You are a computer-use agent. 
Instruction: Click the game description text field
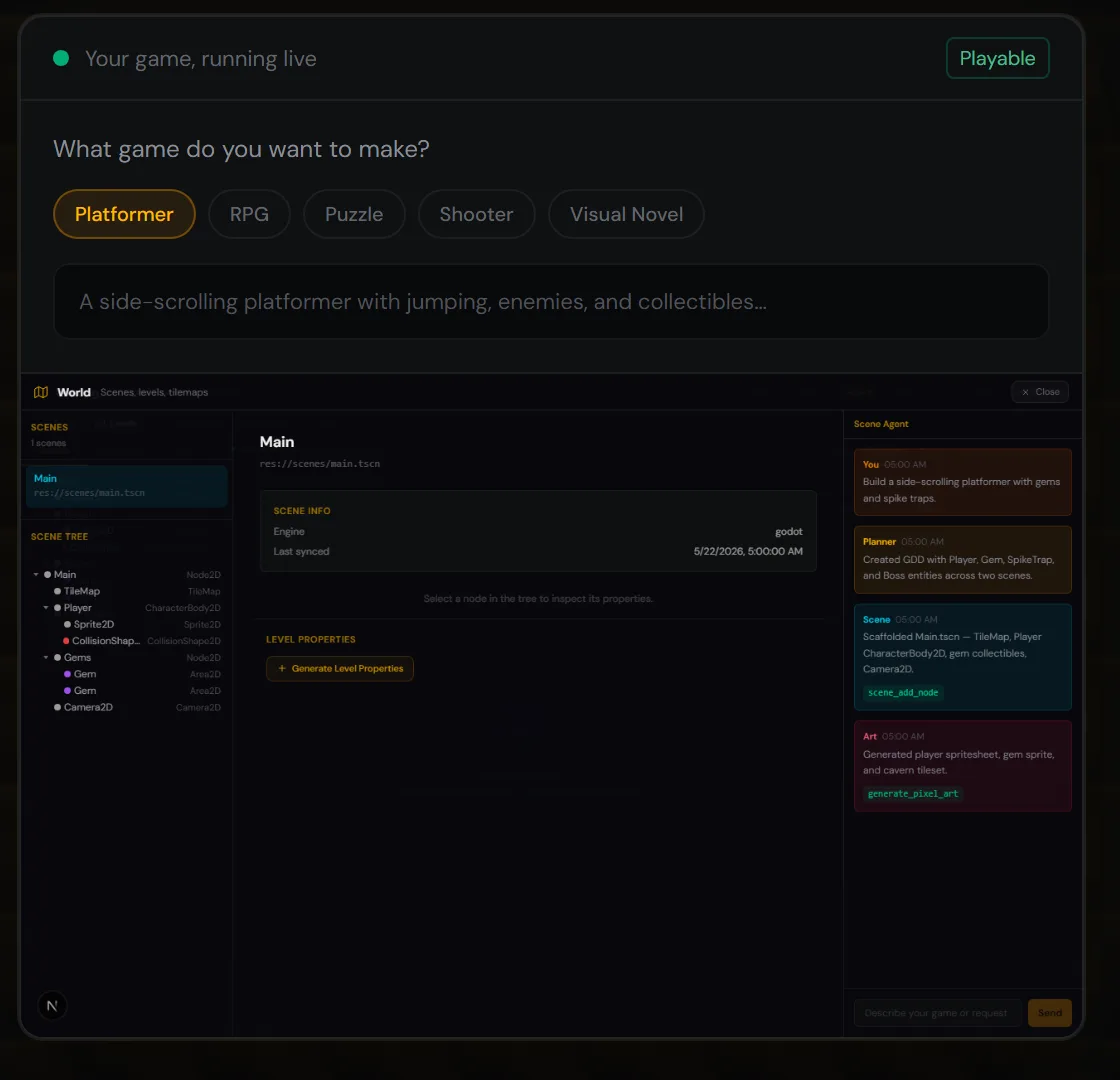click(551, 301)
